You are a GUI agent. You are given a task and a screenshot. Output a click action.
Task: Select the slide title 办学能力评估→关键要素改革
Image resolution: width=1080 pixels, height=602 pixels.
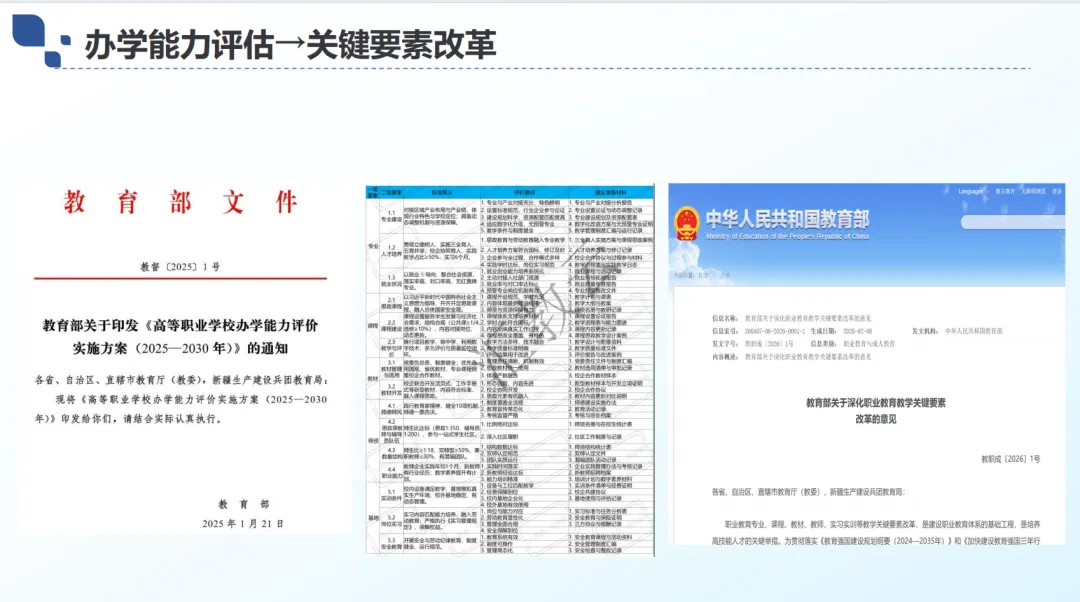coord(290,45)
